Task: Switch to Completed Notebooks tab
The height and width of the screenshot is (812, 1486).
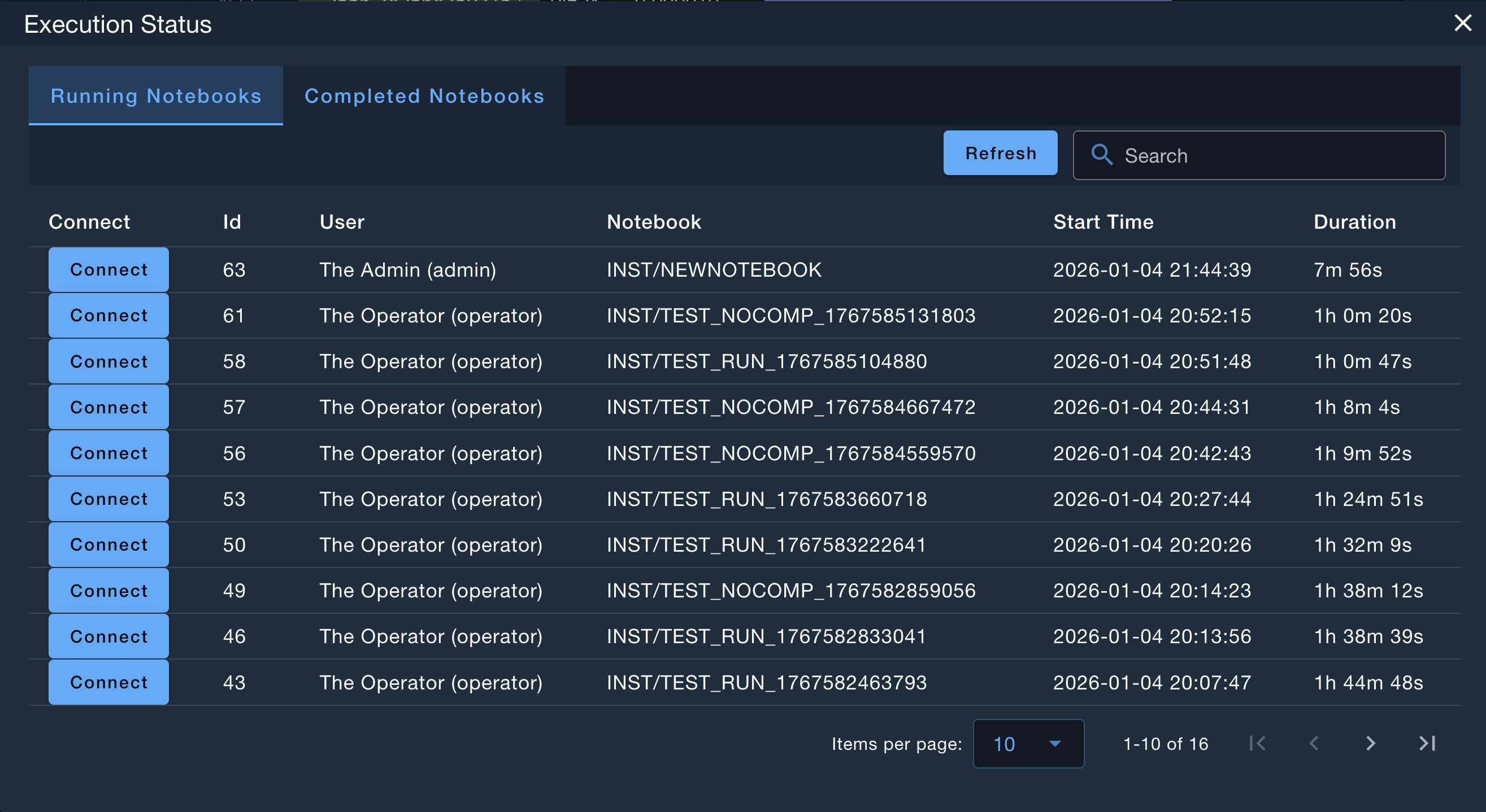Action: [424, 96]
